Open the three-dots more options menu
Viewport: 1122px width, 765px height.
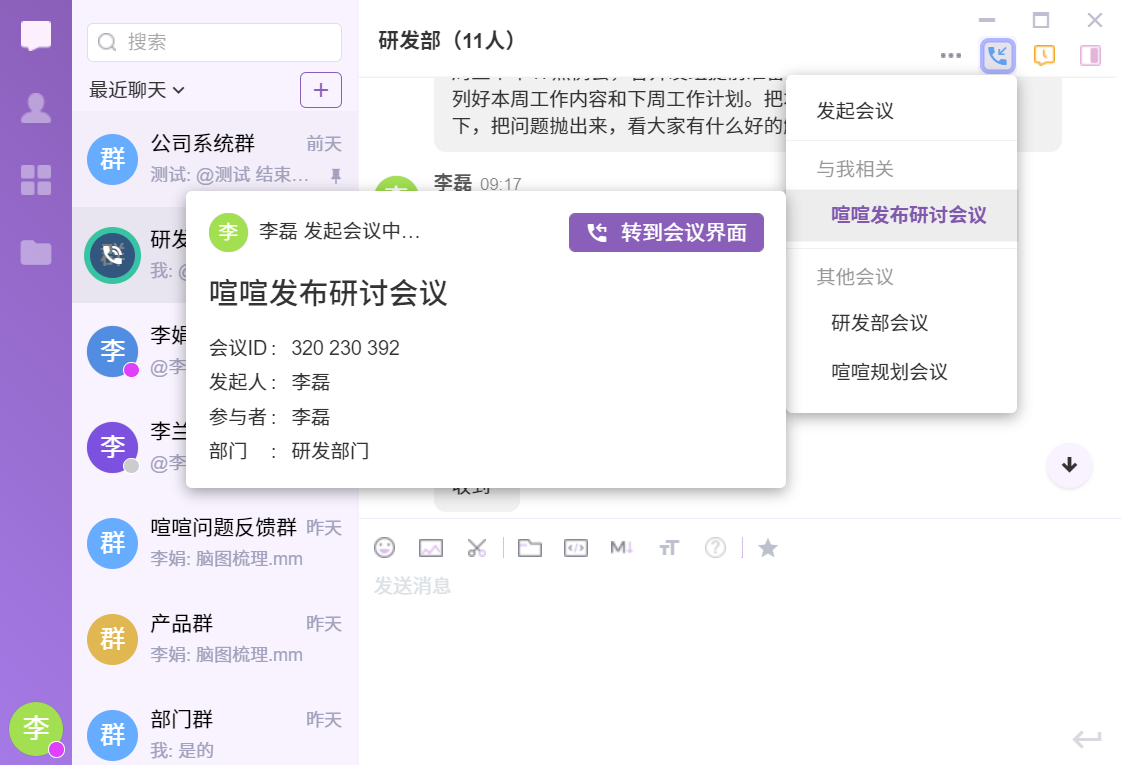[x=951, y=55]
